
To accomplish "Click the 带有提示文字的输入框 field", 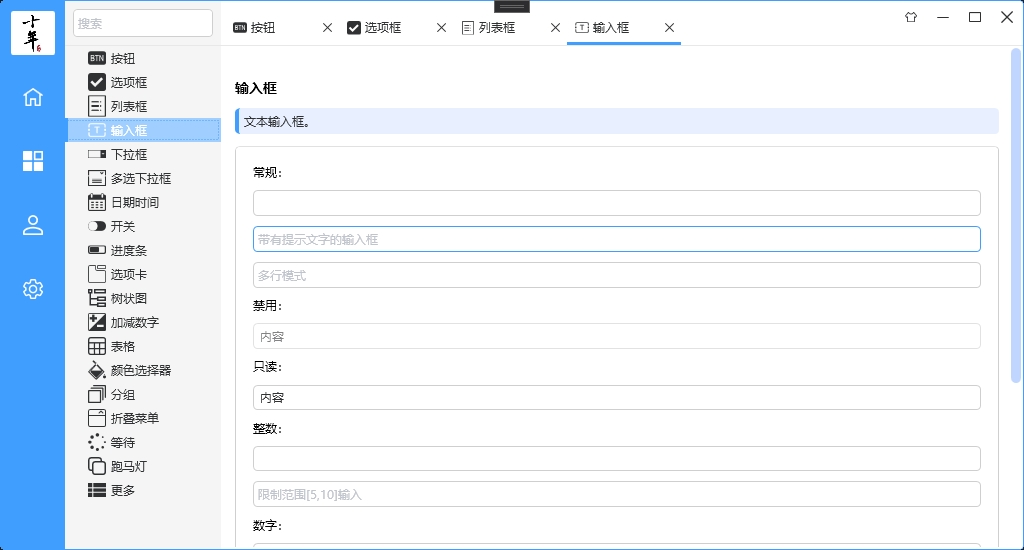I will (616, 239).
